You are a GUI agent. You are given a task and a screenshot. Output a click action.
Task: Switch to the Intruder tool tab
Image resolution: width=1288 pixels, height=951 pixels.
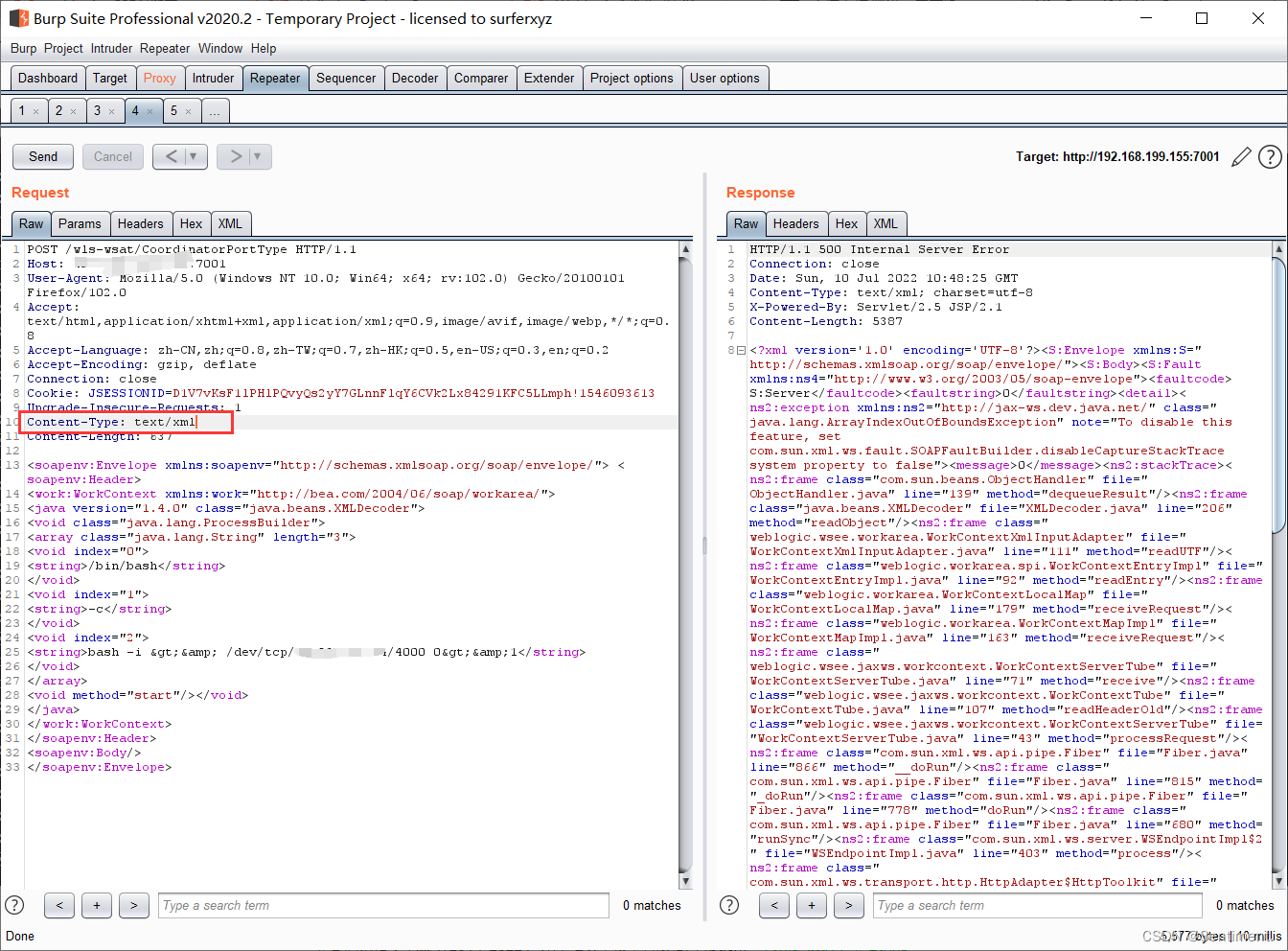tap(213, 79)
